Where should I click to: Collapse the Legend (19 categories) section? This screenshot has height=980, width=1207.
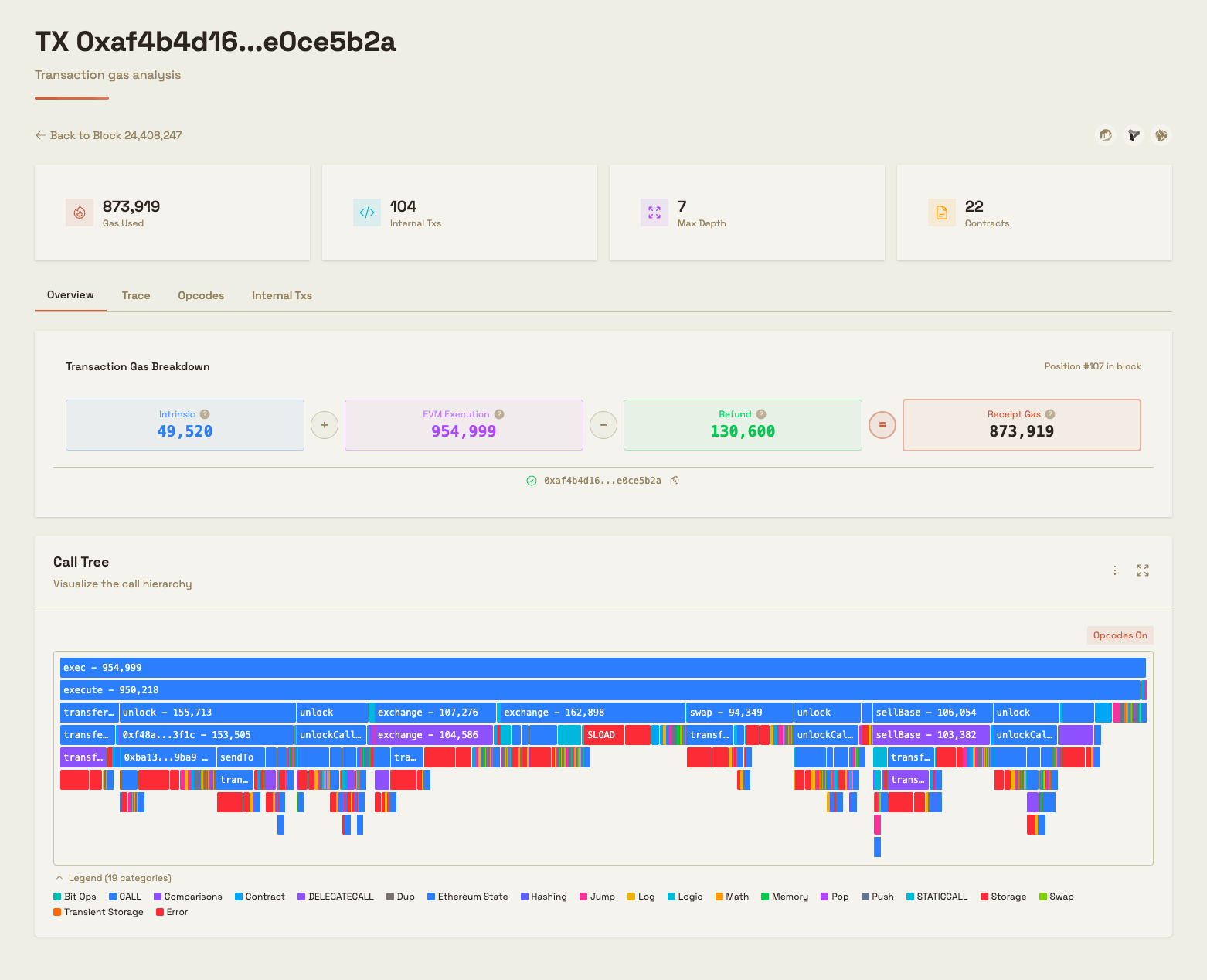click(x=113, y=878)
